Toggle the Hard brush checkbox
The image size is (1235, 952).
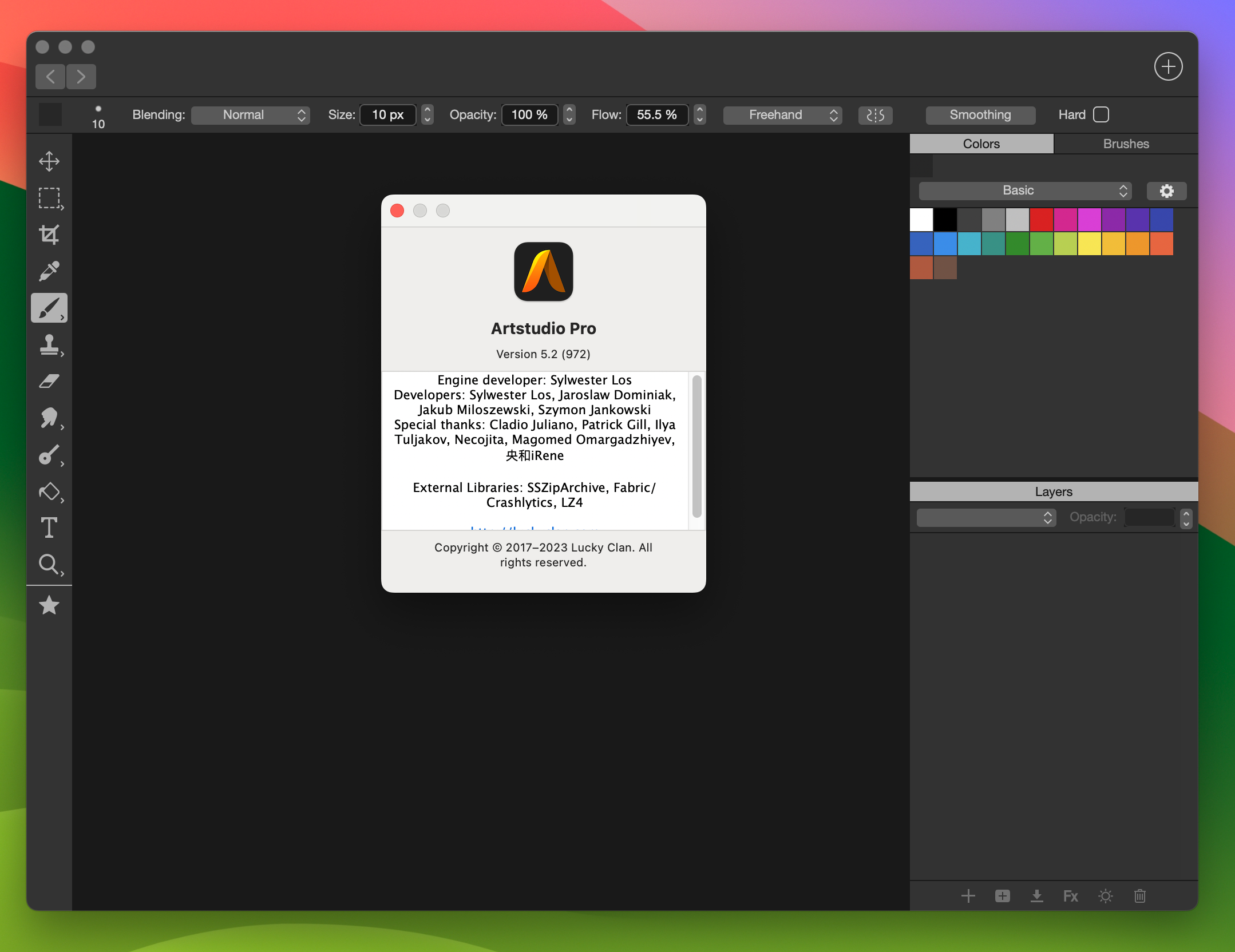pyautogui.click(x=1101, y=114)
